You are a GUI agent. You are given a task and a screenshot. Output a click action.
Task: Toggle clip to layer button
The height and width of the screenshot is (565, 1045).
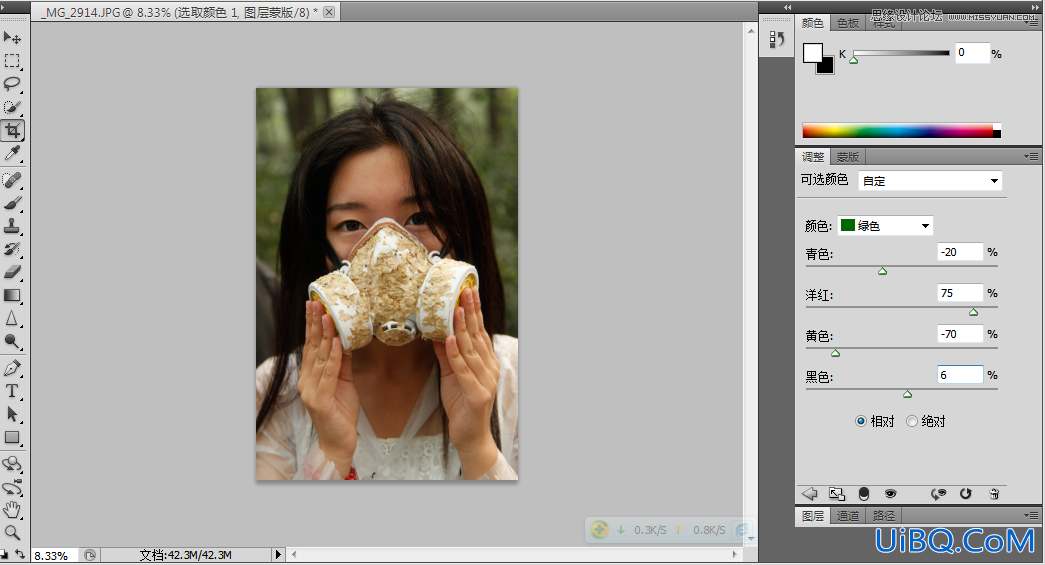864,494
